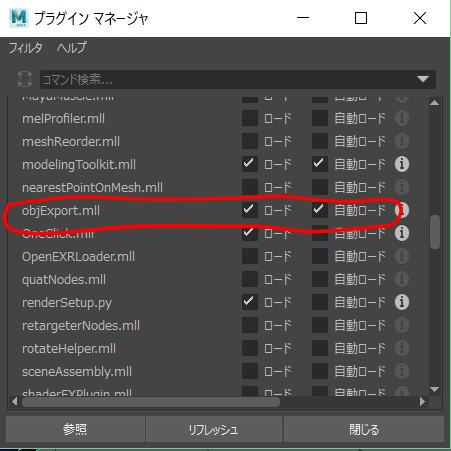Click the 閉じる close button

pyautogui.click(x=364, y=429)
